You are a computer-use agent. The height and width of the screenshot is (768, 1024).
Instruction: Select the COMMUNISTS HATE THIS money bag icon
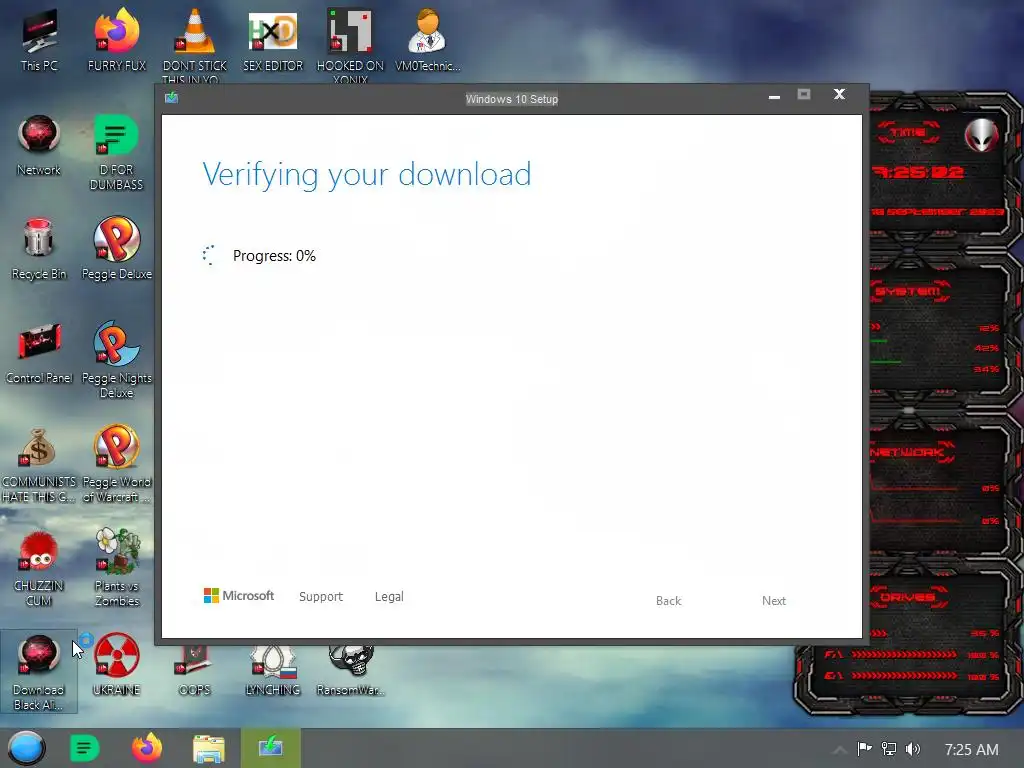click(x=39, y=464)
